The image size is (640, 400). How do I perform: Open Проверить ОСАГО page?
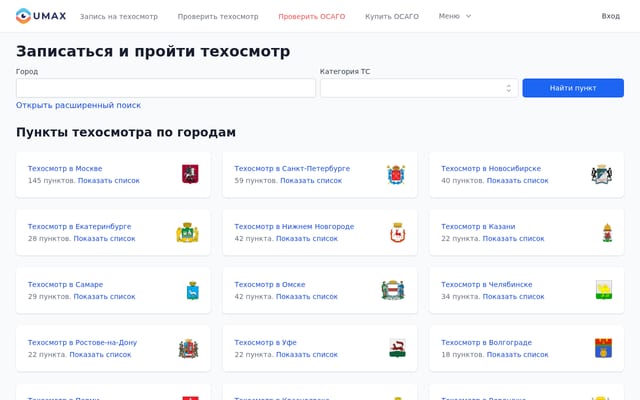pyautogui.click(x=312, y=16)
